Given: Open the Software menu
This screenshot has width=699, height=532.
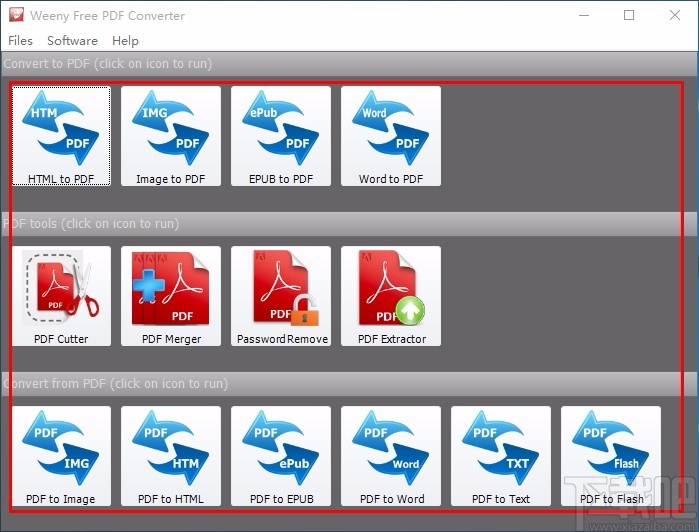Looking at the screenshot, I should click(72, 41).
